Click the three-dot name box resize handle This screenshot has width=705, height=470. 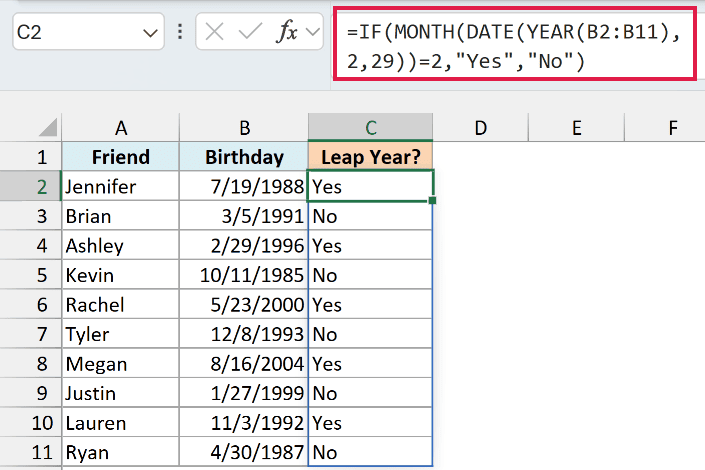coord(180,32)
